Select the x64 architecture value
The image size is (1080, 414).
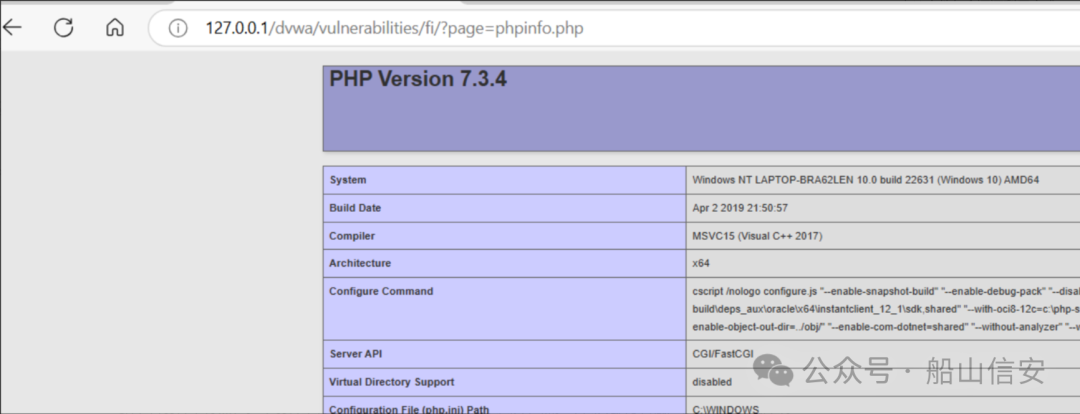pyautogui.click(x=701, y=263)
